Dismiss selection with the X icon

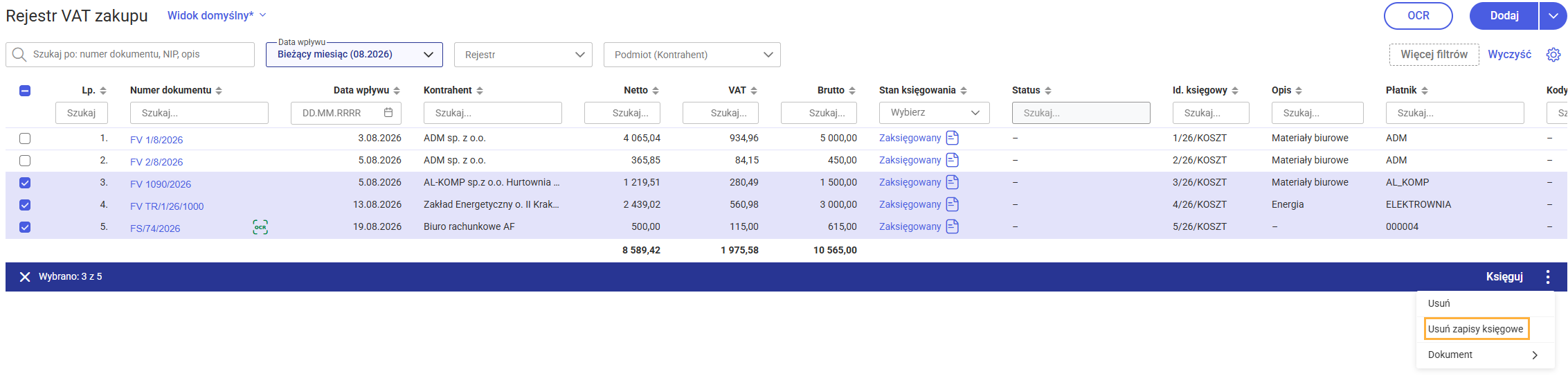(x=25, y=277)
